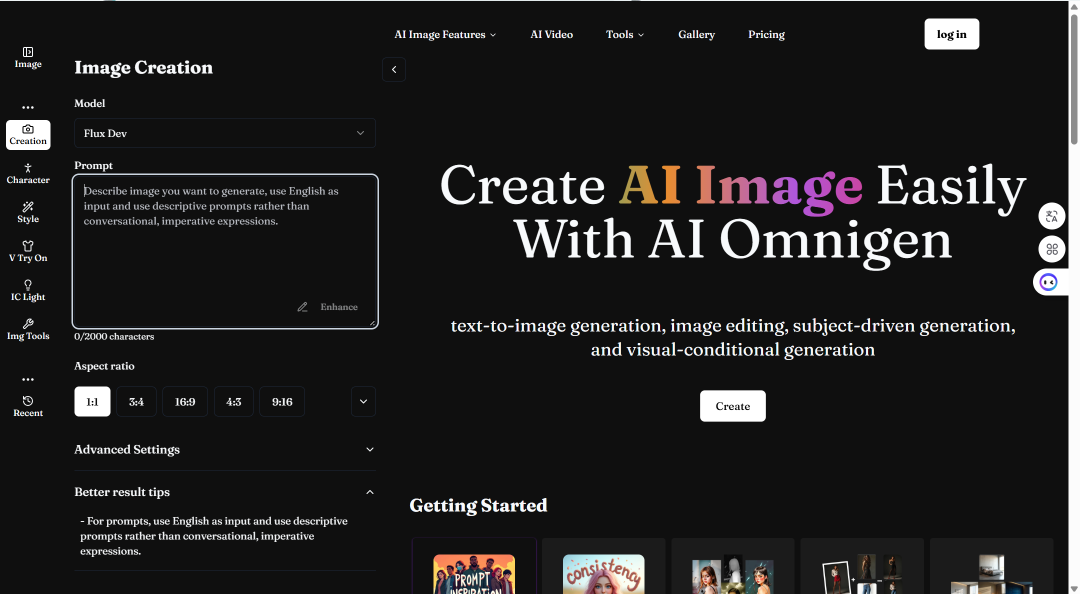The width and height of the screenshot is (1080, 594).
Task: Open the purple chat assistant icon
Action: click(x=1048, y=282)
